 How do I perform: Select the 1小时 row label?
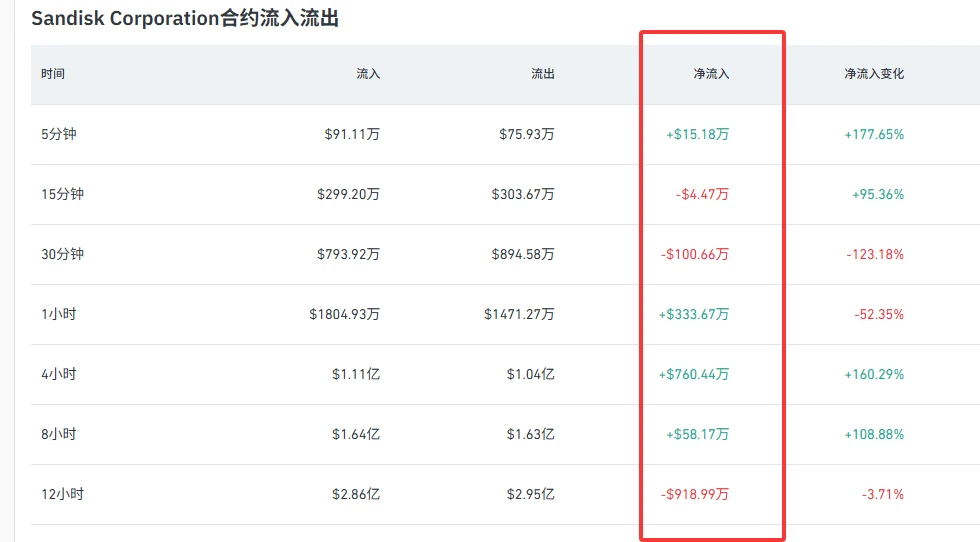pos(59,314)
